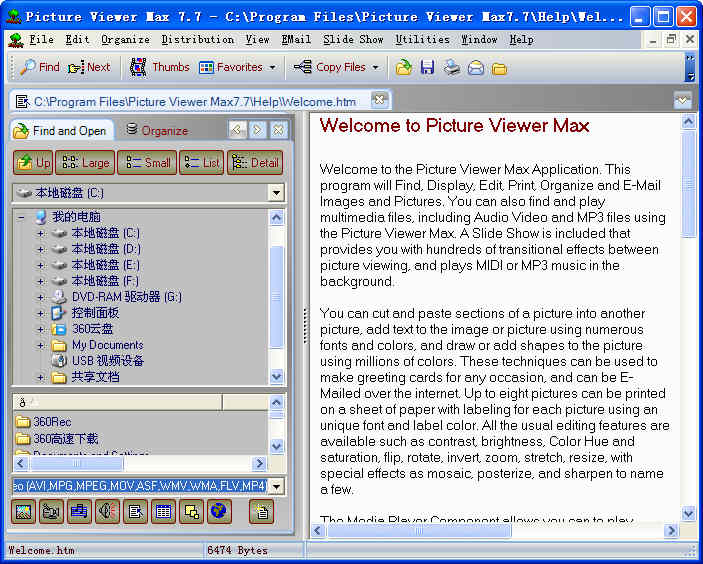Select 控制面板 in the folder tree
This screenshot has height=564, width=703.
coord(95,313)
